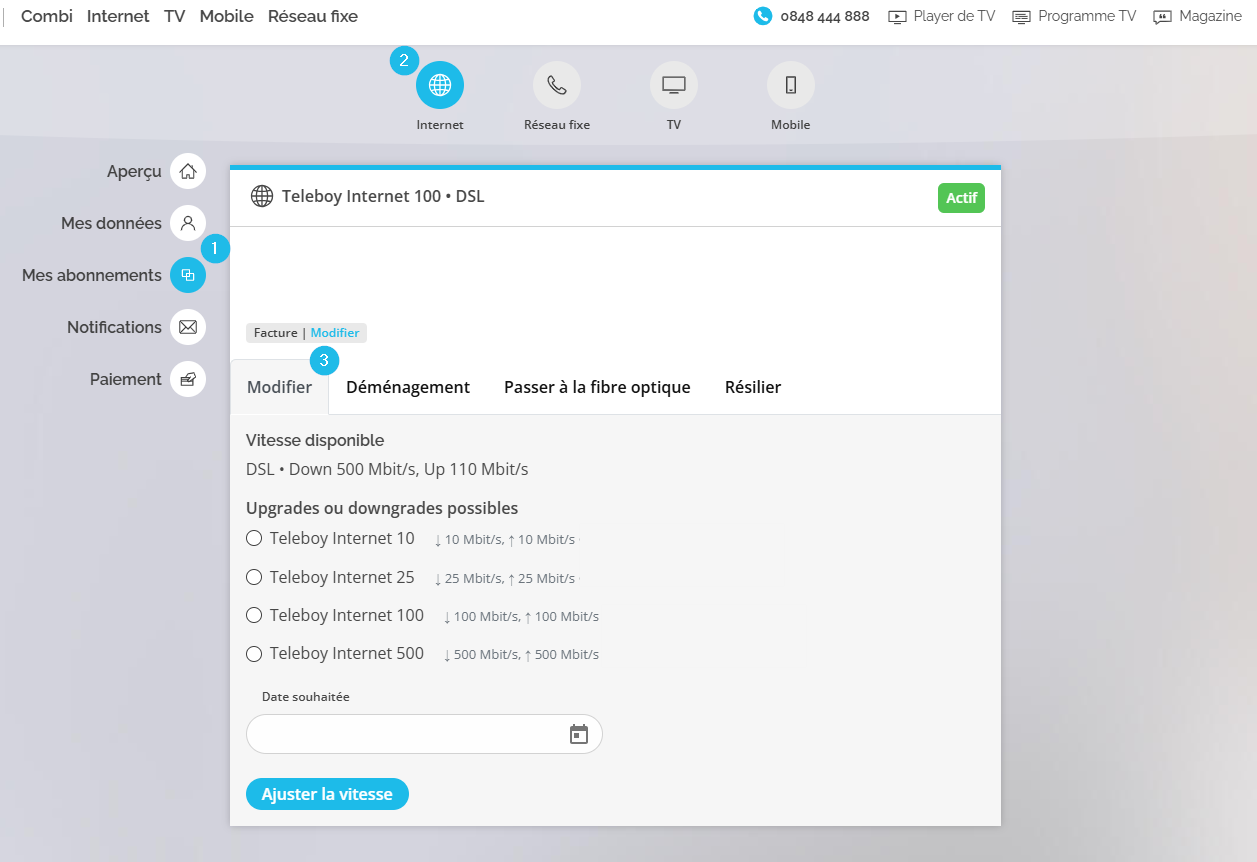Image resolution: width=1257 pixels, height=862 pixels.
Task: Open the Mobile top menu item
Action: [x=227, y=16]
